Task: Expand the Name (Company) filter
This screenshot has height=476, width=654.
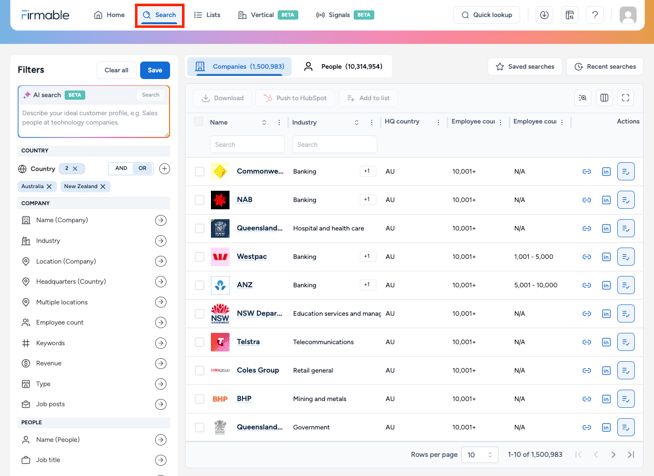Action: pos(161,220)
